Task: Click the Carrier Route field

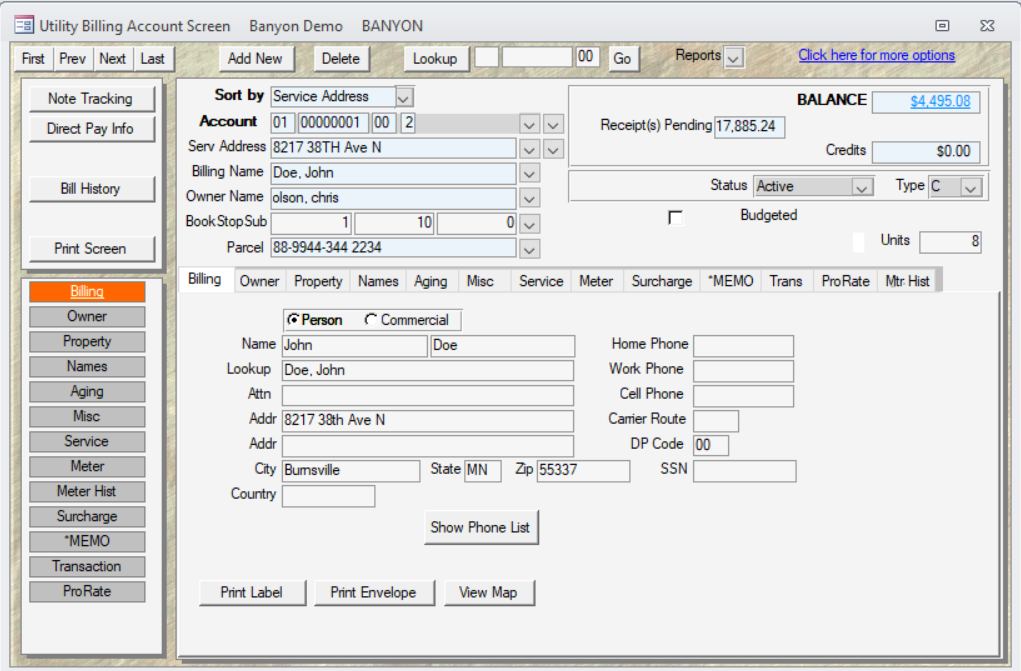Action: (716, 420)
